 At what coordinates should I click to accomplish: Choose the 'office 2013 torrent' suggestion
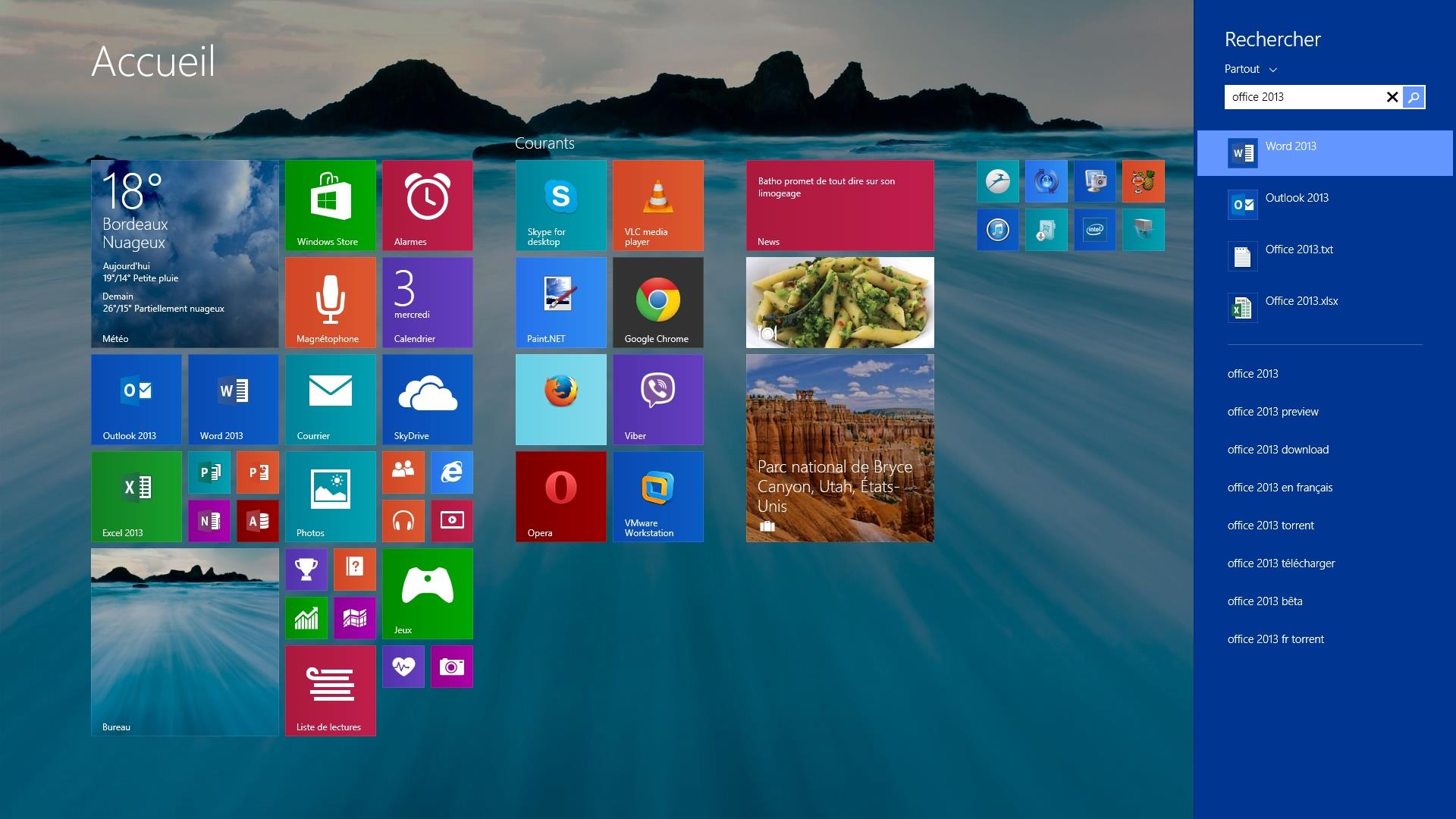[1271, 526]
